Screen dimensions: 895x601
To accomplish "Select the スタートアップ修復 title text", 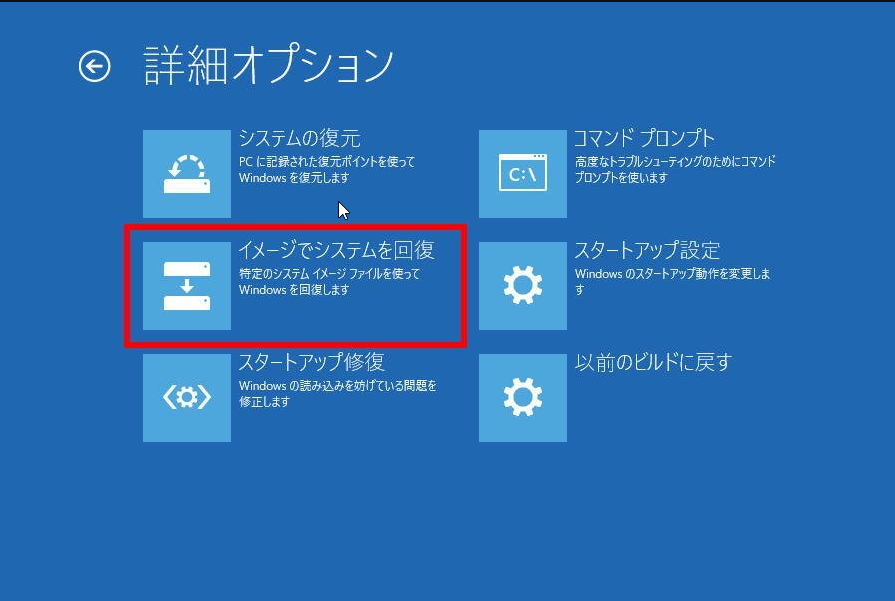I will pos(312,362).
